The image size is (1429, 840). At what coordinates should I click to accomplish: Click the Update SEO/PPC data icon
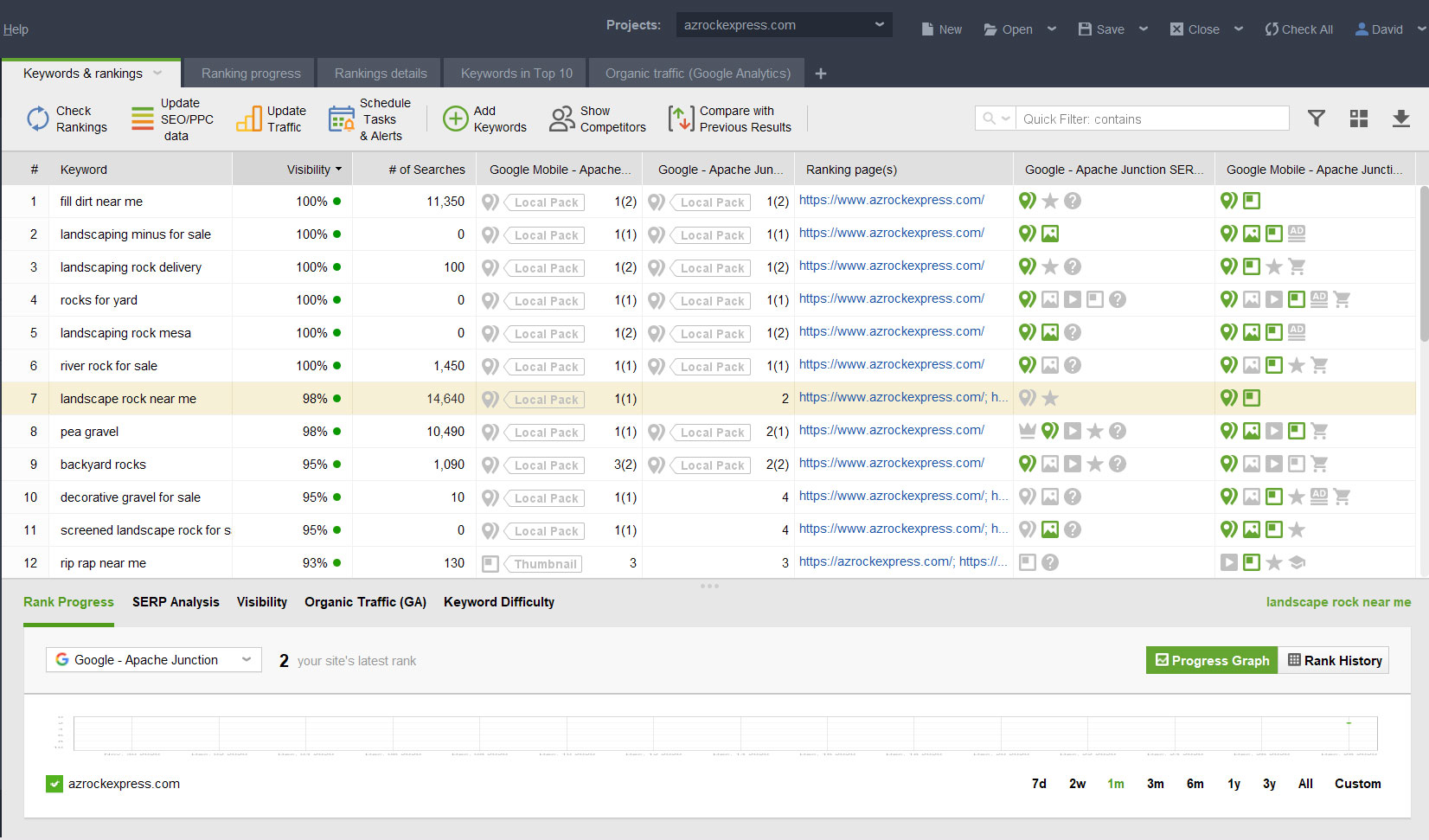143,119
